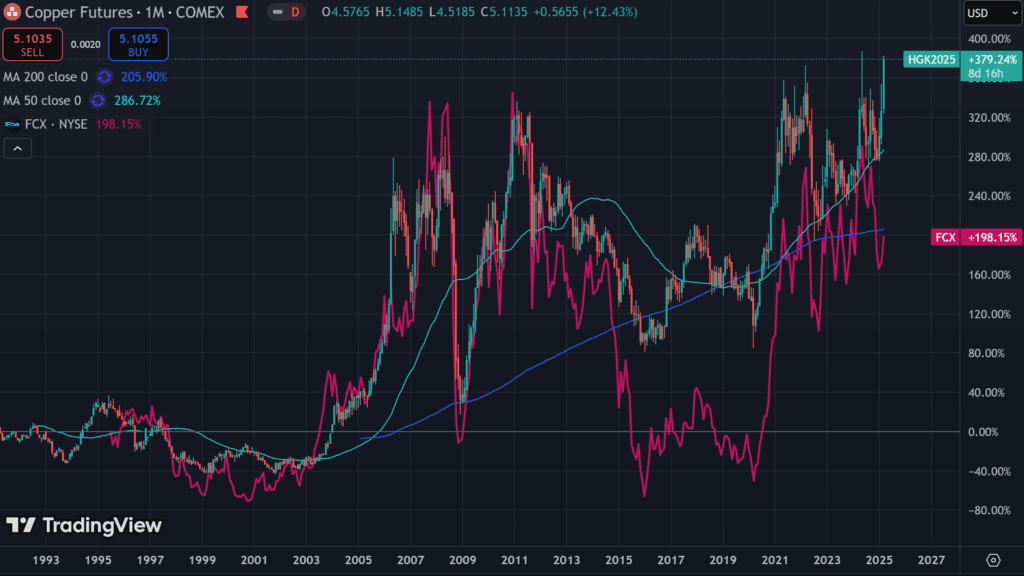Click the MA 200 indicator refresh icon

104,77
